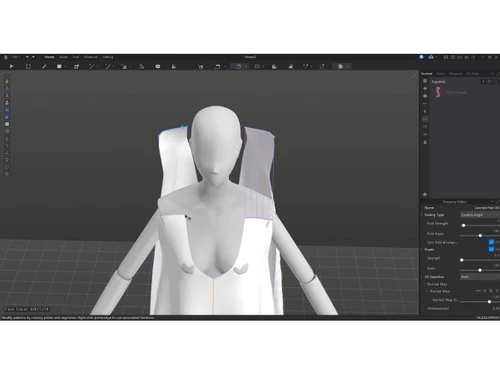Viewport: 500px width, 375px height.
Task: Click the avatar icon in right panel sidebar
Action: click(x=425, y=142)
